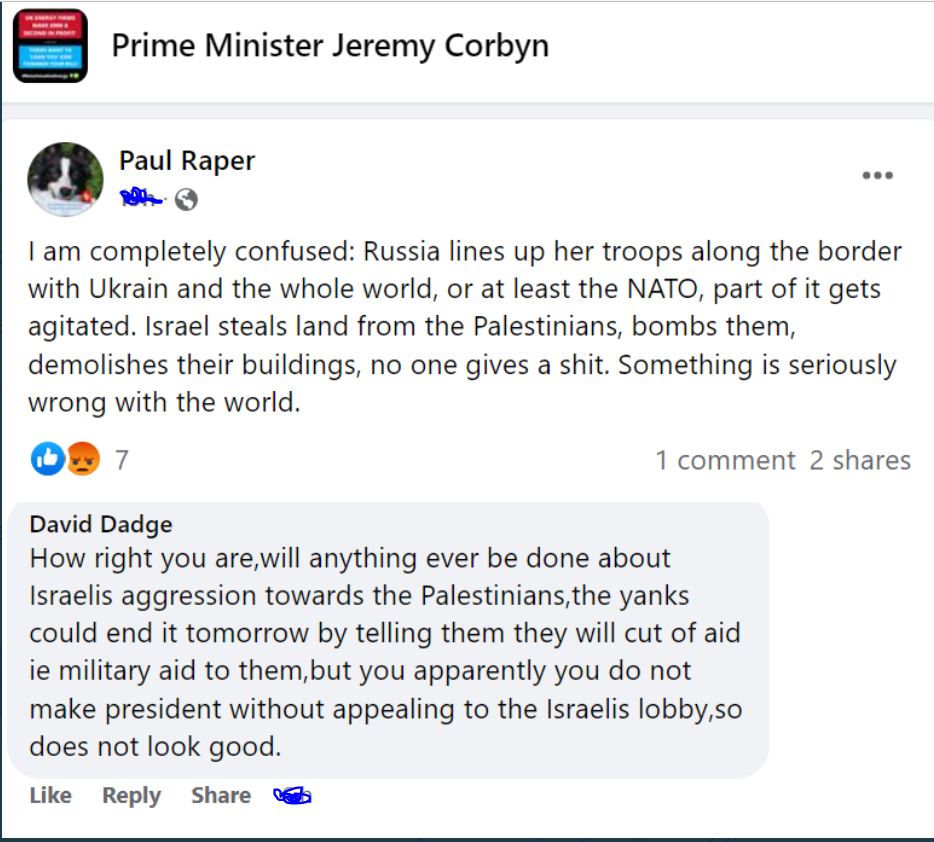
Task: Click the blue thumbs-up reaction icon
Action: click(x=47, y=459)
